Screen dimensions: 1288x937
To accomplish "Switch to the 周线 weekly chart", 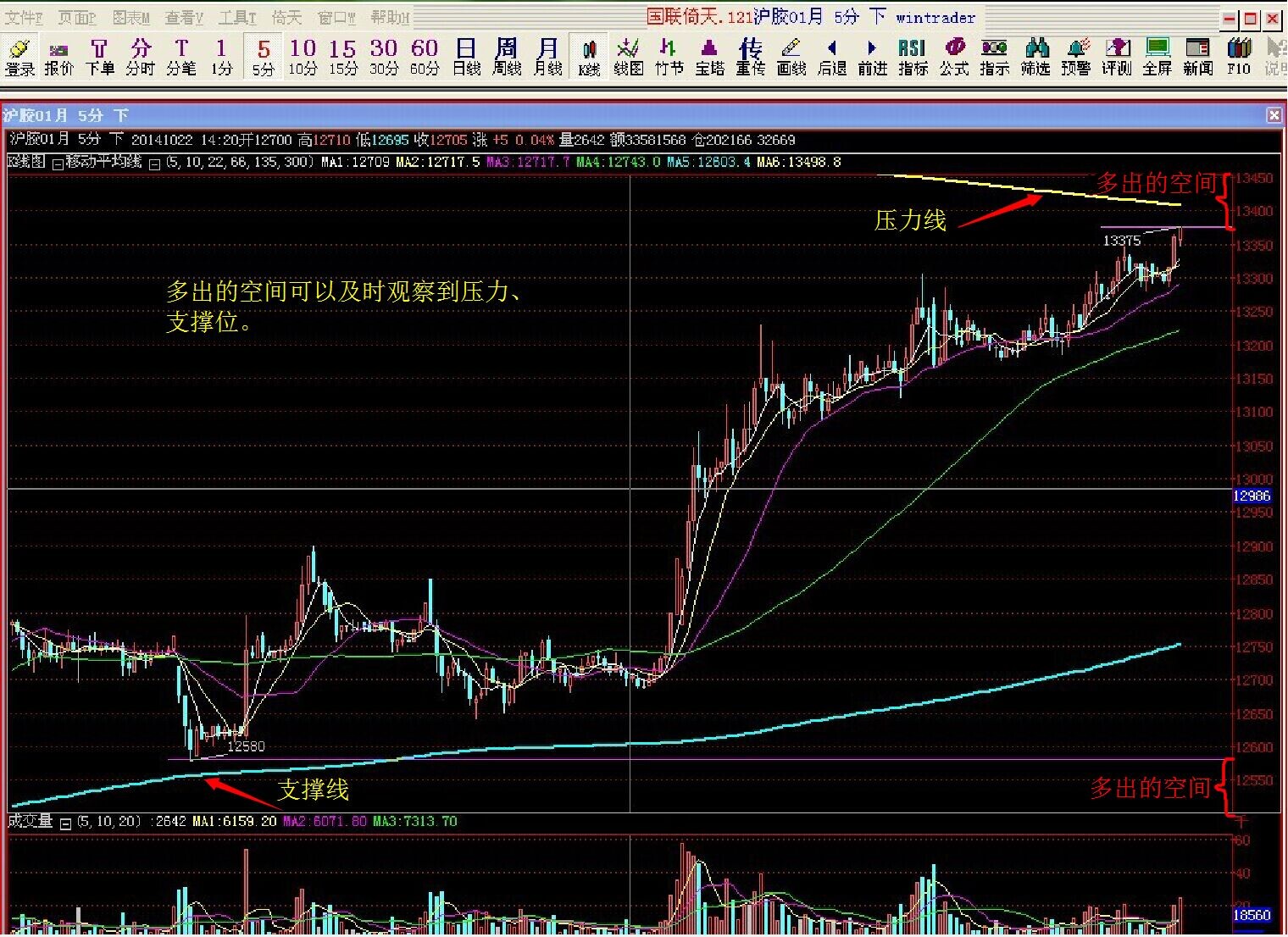I will 507,57.
